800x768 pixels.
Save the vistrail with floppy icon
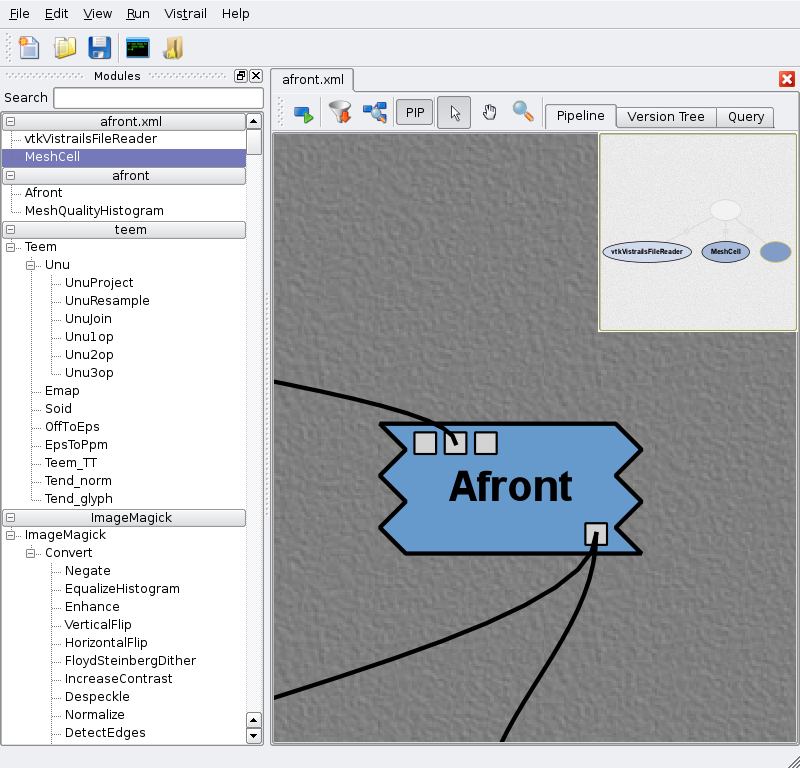pyautogui.click(x=99, y=47)
